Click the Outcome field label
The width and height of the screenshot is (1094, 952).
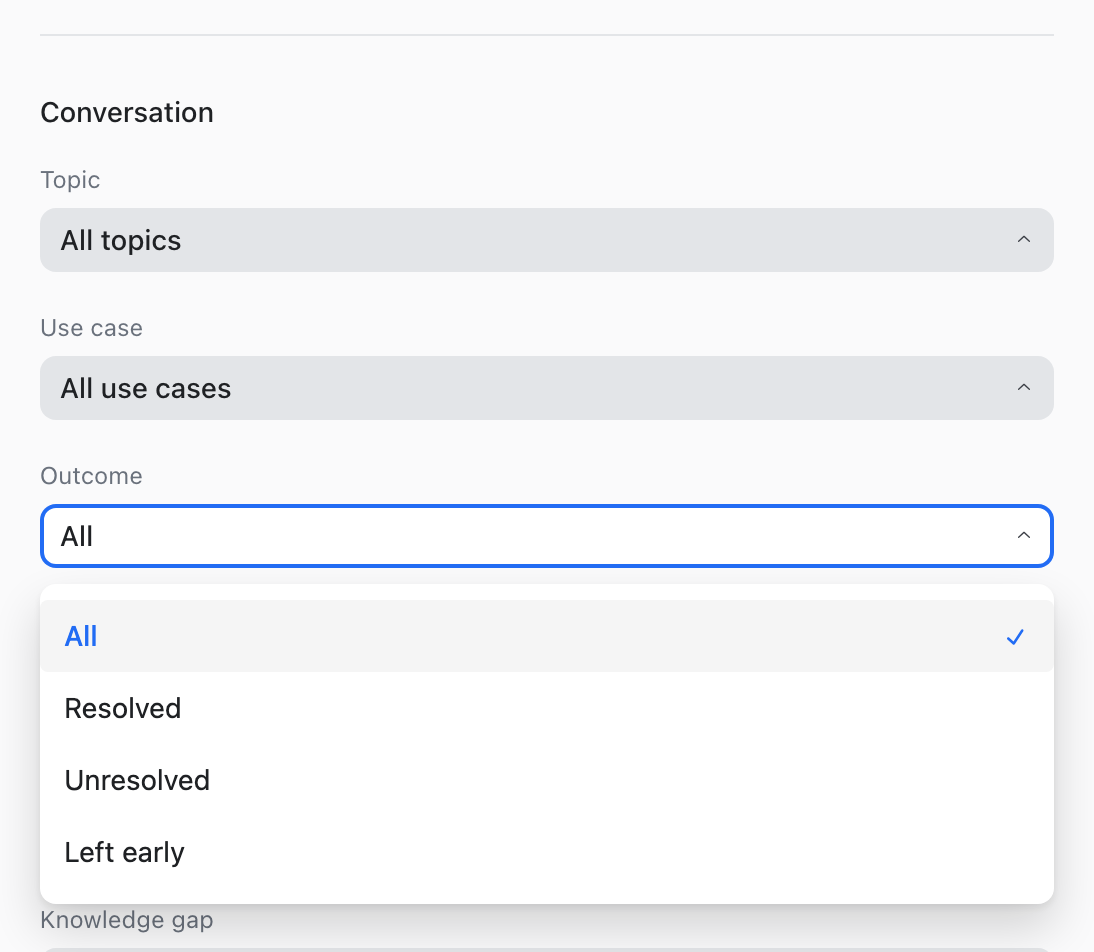(x=91, y=476)
